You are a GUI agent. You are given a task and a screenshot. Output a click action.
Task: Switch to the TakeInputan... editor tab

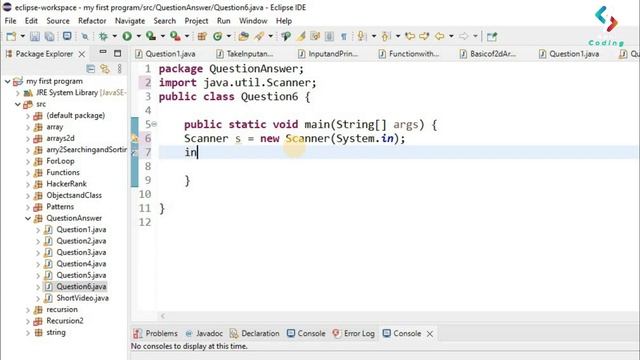[245, 54]
